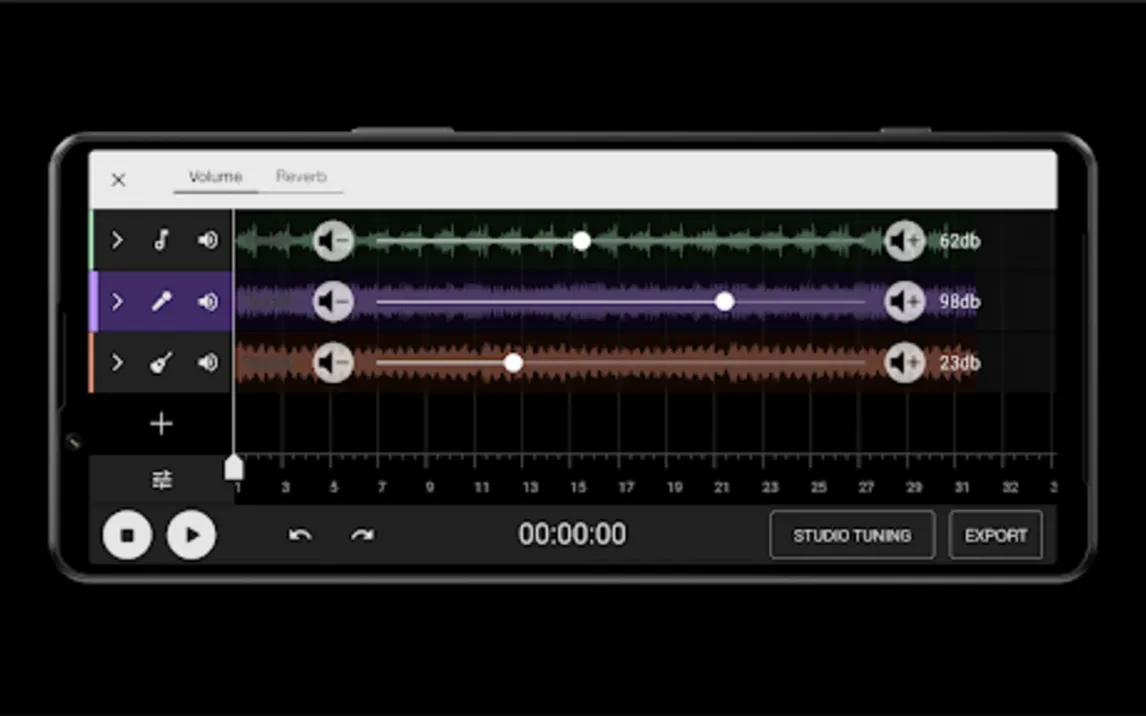1146x716 pixels.
Task: Click the redo arrow
Action: click(362, 535)
